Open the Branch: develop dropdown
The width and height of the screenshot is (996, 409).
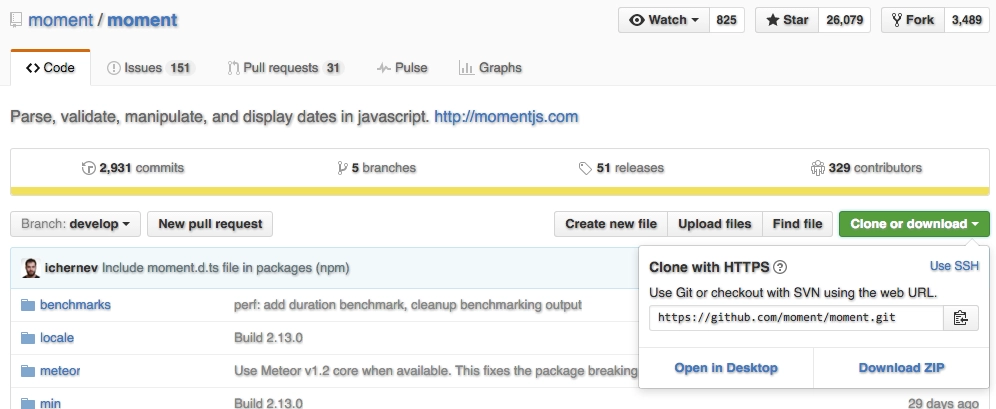pyautogui.click(x=75, y=224)
